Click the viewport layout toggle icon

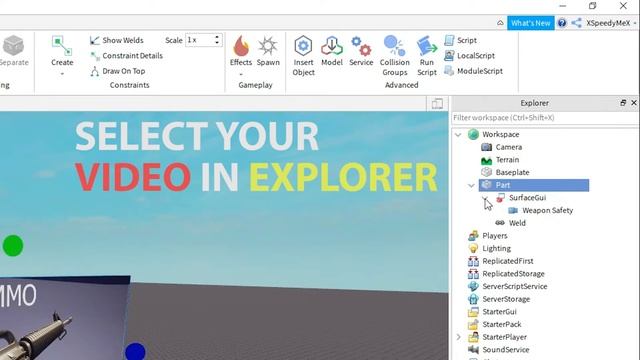point(437,103)
